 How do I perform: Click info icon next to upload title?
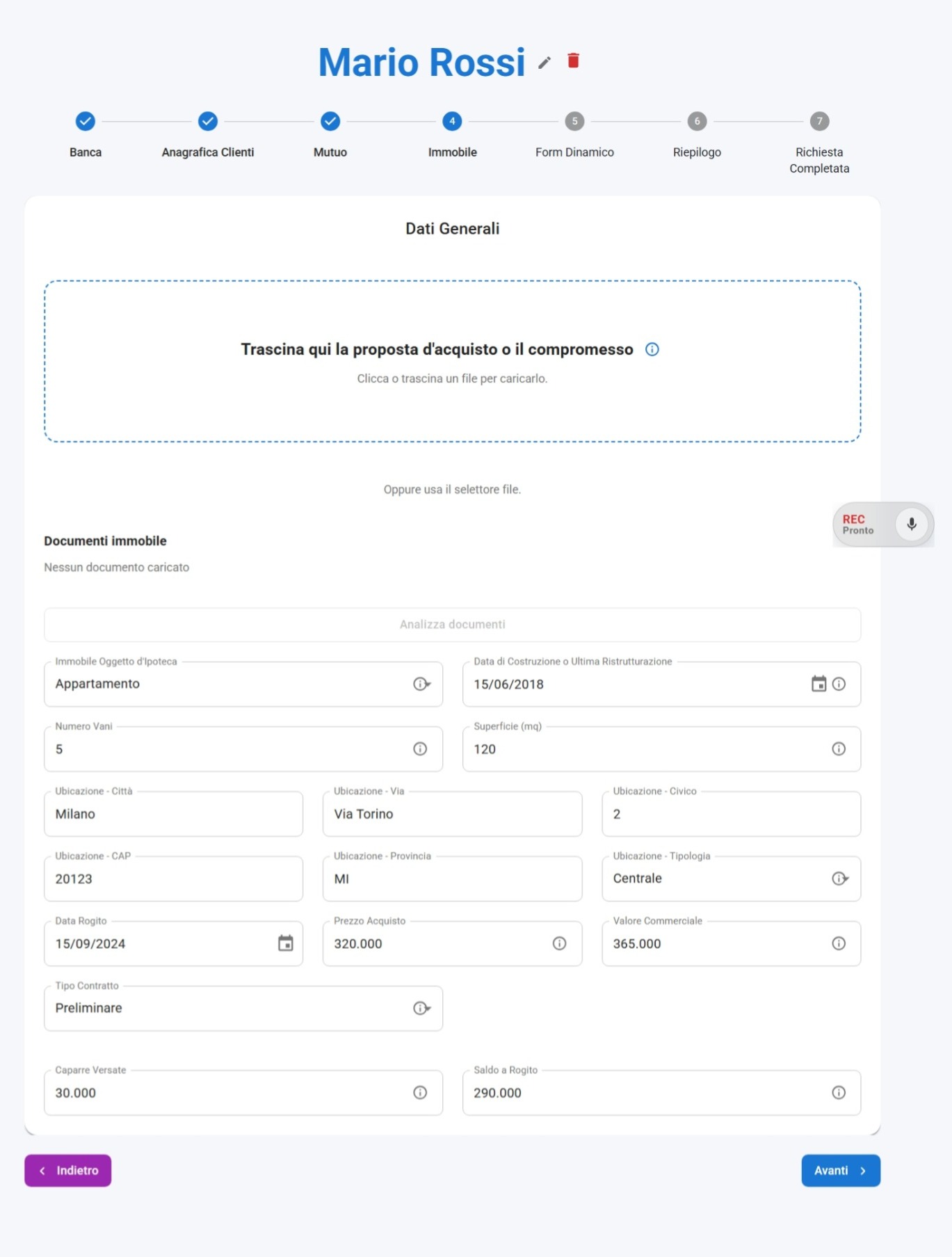[x=652, y=349]
